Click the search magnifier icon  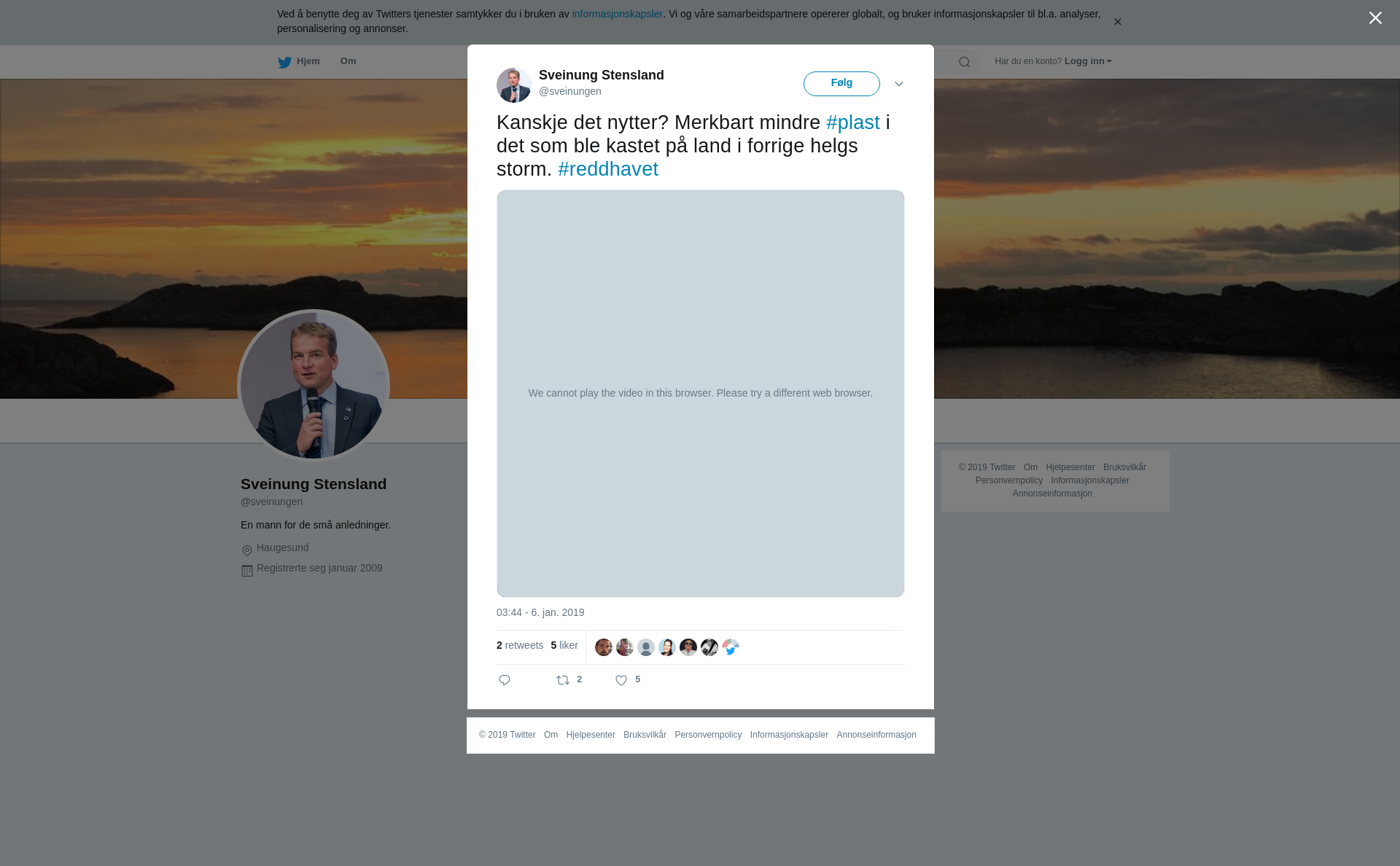(x=965, y=62)
